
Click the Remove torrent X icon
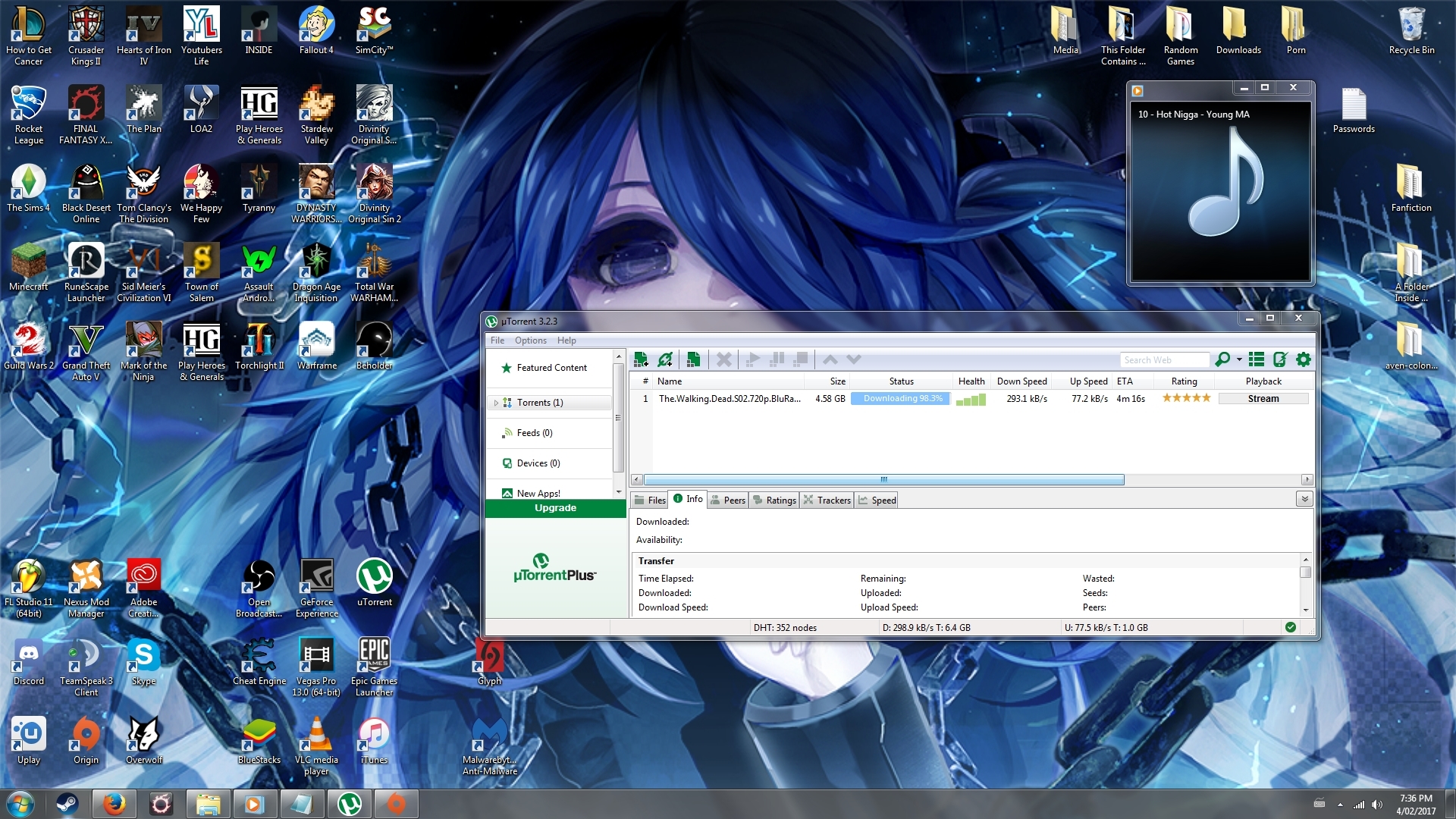coord(724,359)
